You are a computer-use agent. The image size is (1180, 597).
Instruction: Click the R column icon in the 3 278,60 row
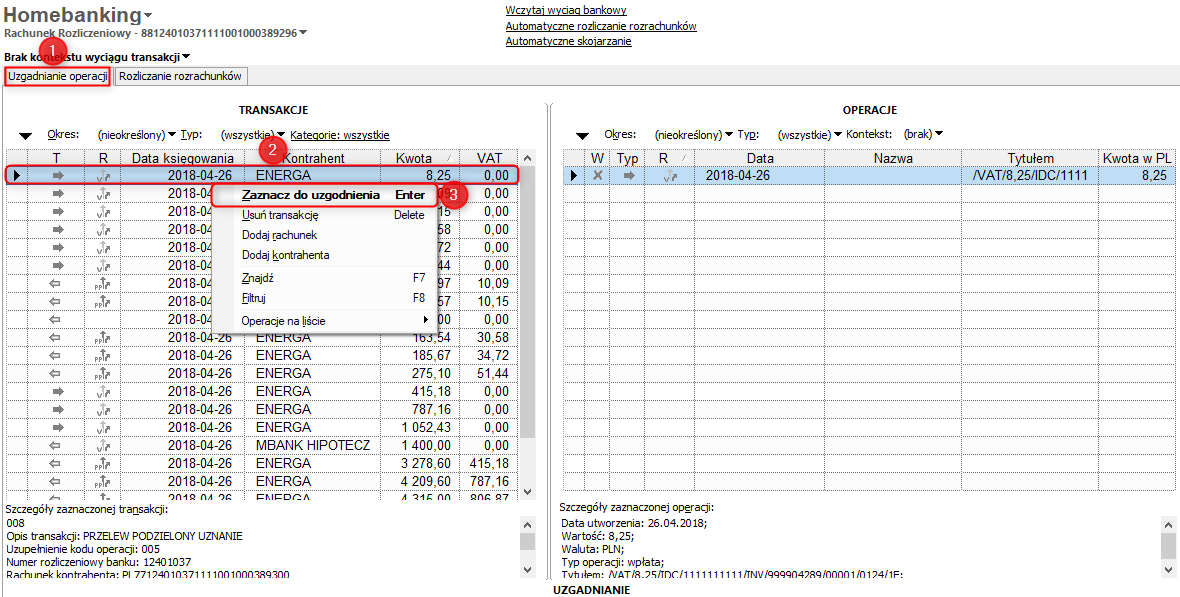click(x=104, y=464)
